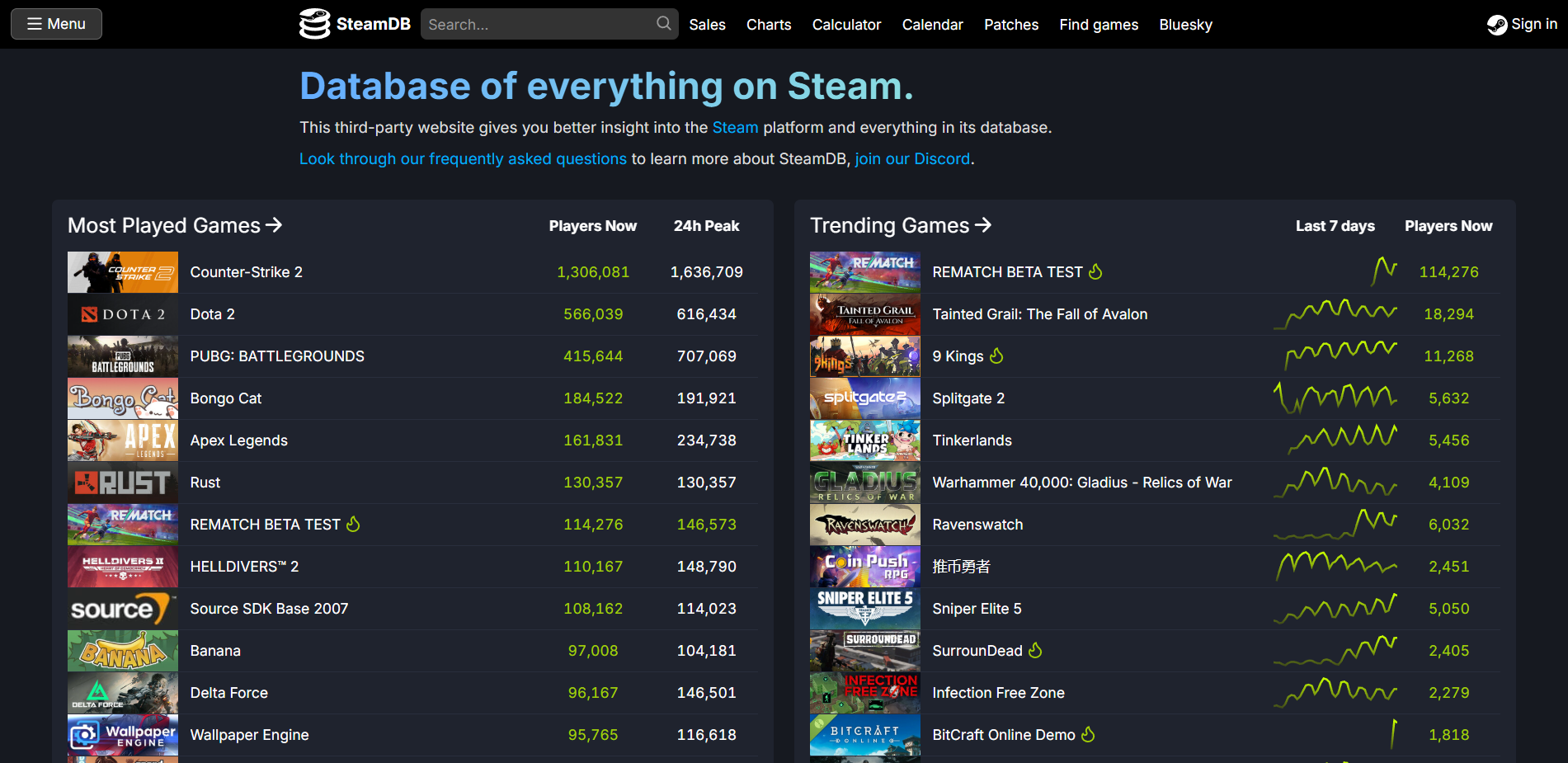Click the Dota 2 logo thumbnail

123,314
